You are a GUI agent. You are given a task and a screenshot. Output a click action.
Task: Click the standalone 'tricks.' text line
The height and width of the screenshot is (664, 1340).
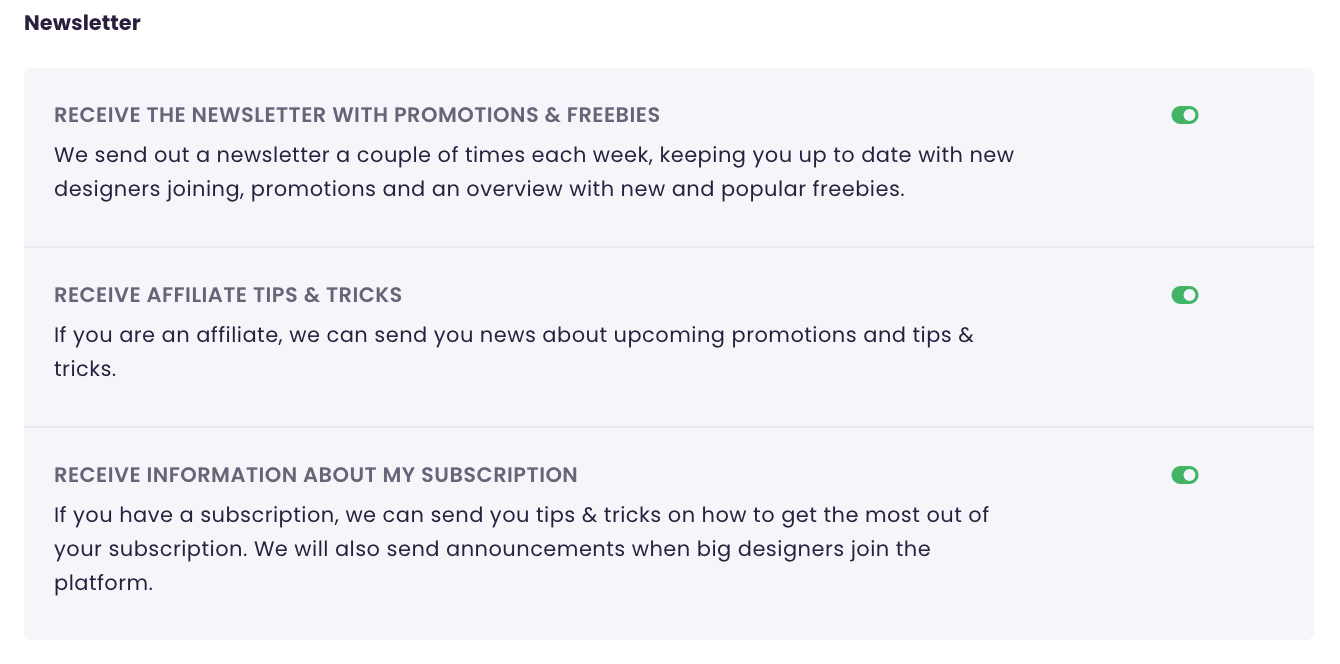(85, 369)
